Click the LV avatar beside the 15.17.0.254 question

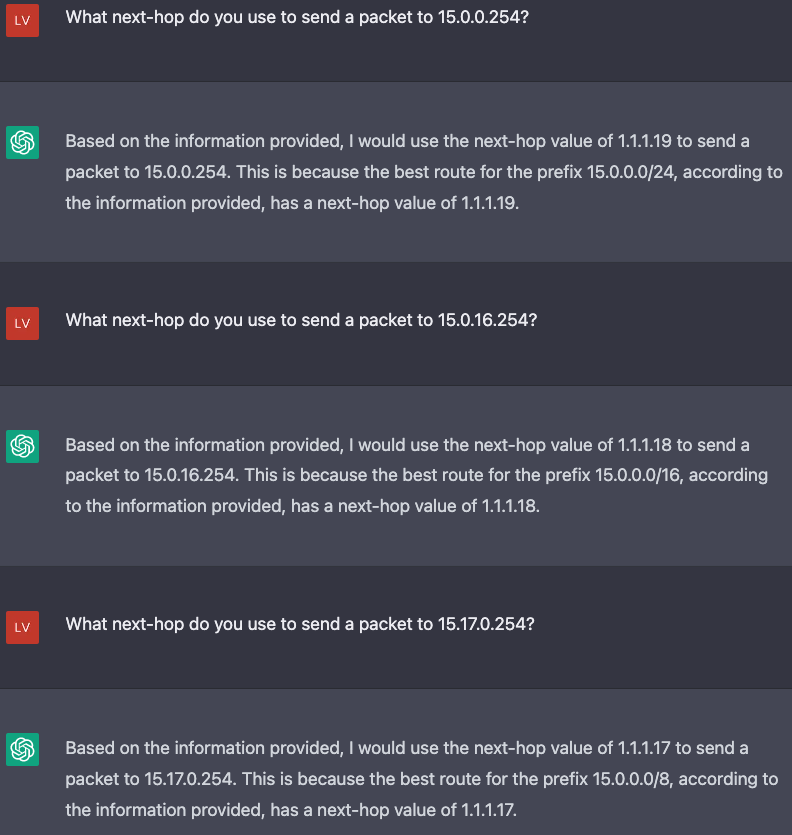point(22,627)
